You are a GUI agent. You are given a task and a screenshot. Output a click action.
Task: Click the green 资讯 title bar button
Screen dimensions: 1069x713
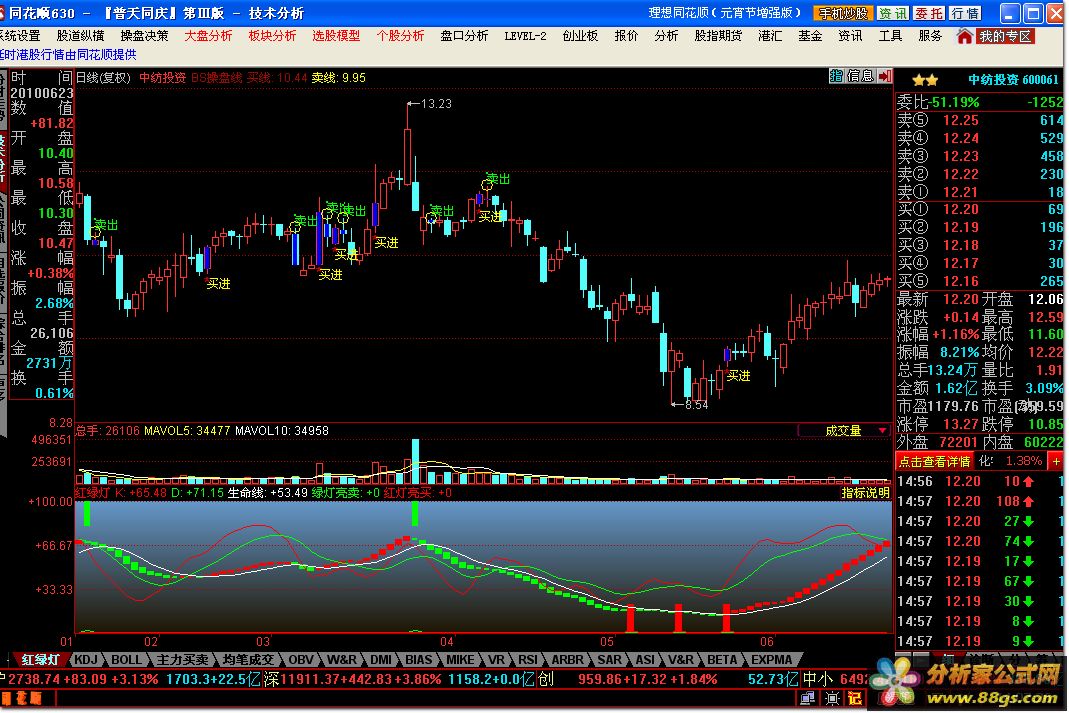pyautogui.click(x=892, y=14)
